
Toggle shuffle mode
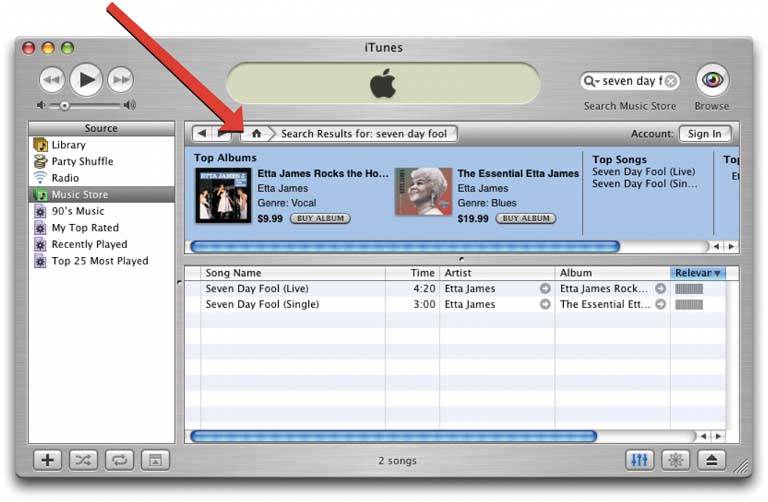click(x=83, y=460)
